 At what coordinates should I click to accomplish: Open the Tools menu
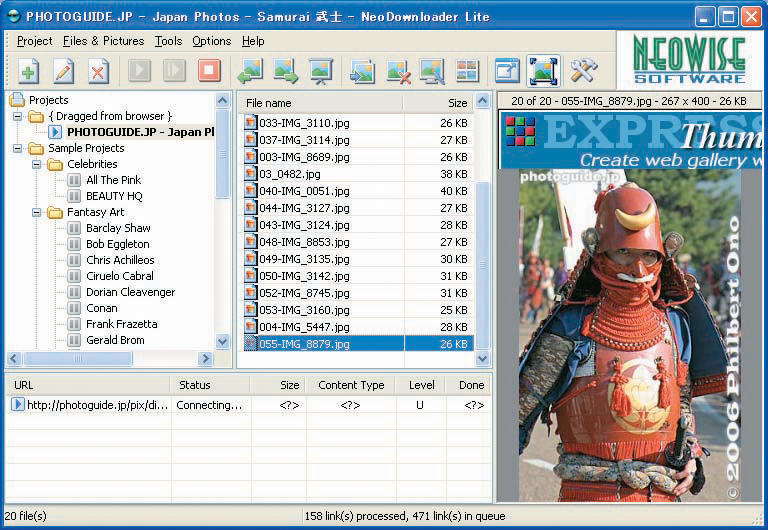coord(168,41)
